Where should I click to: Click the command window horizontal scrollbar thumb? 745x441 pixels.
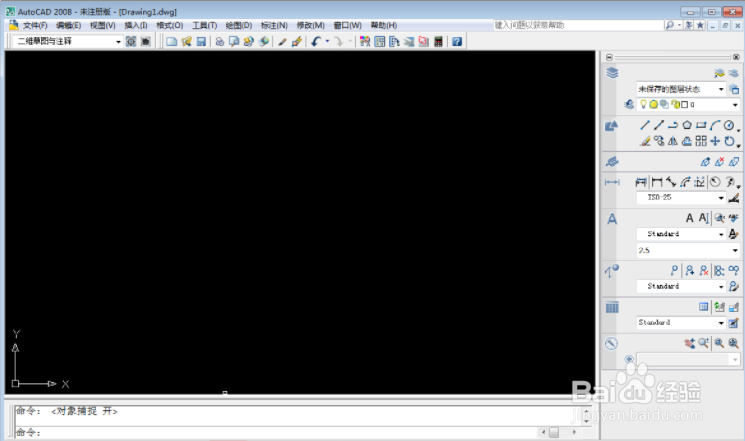554,432
